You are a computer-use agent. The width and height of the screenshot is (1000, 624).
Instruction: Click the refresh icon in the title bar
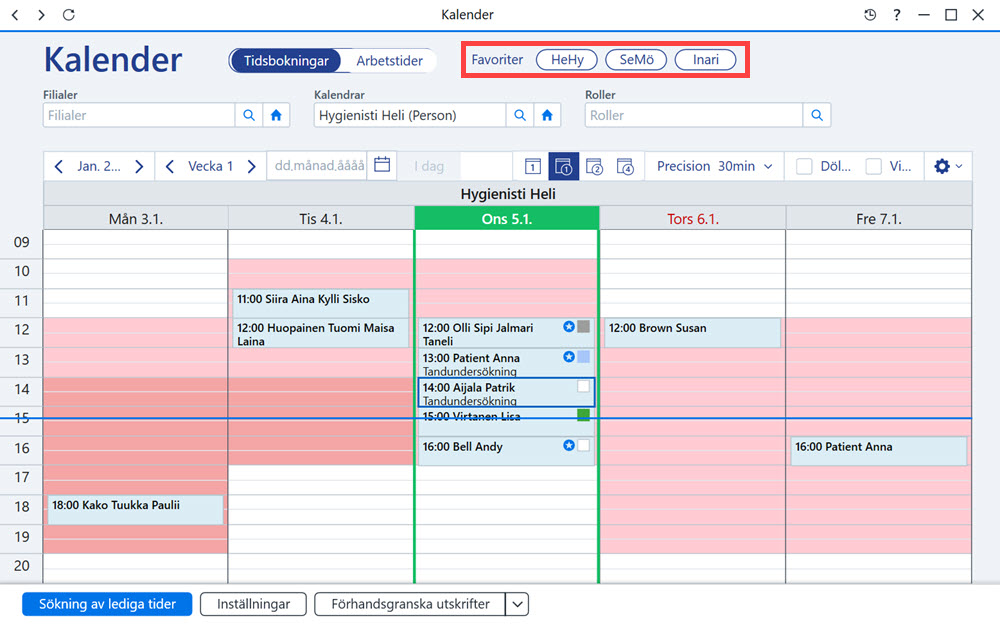click(69, 14)
